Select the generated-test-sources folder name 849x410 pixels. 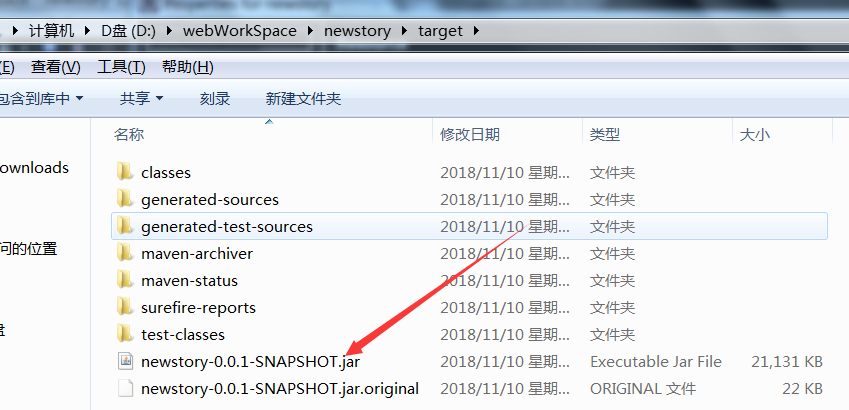[227, 226]
